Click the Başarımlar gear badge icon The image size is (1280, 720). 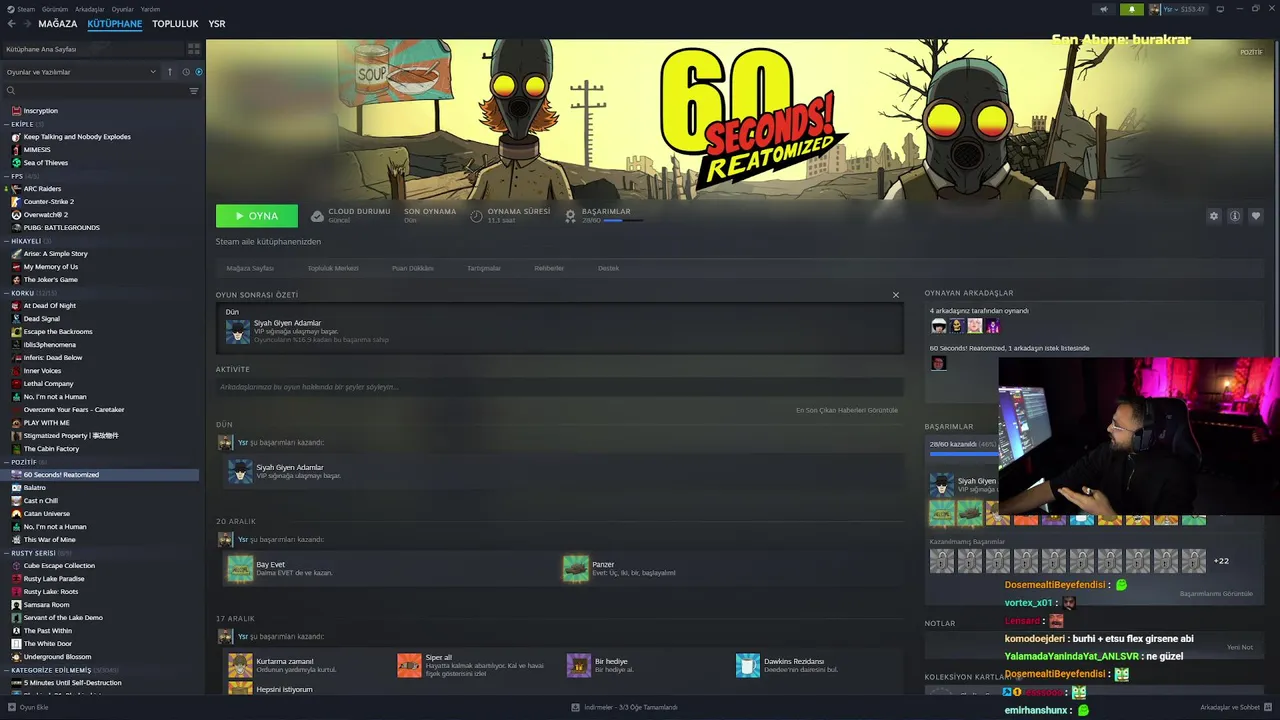click(571, 216)
